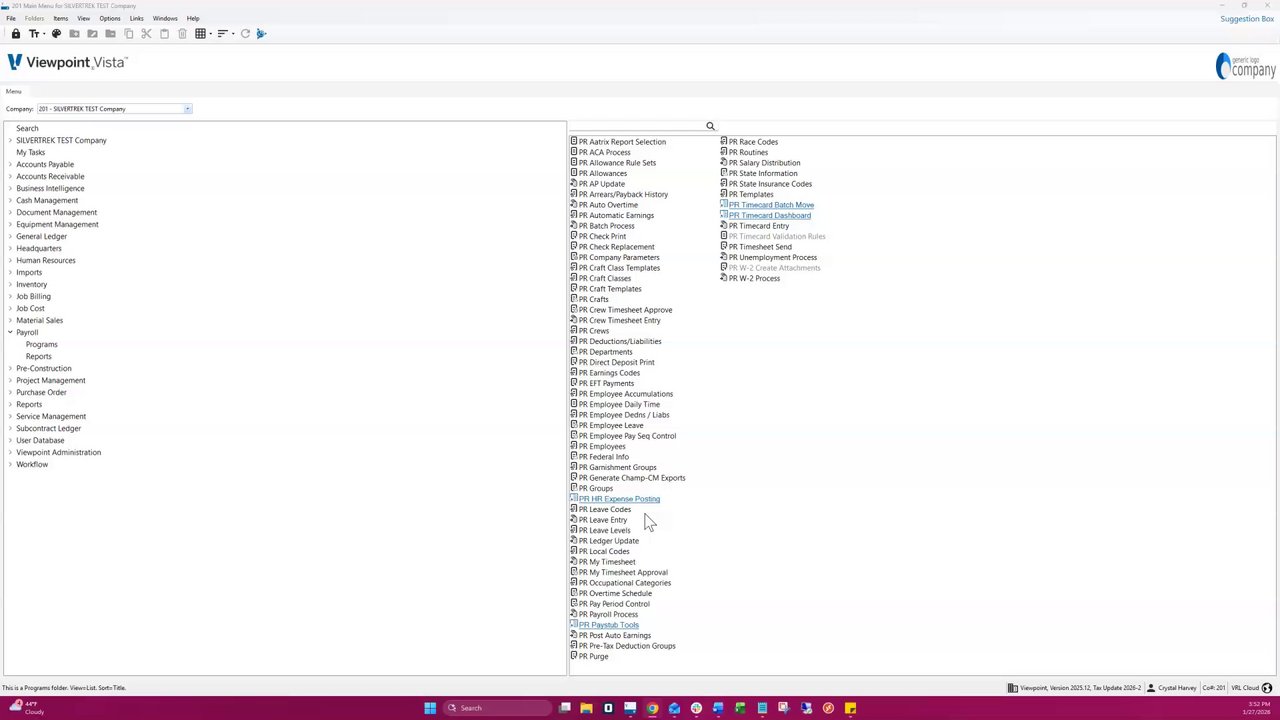Open the PR HR Expense Posting link
Viewport: 1280px width, 720px height.
pos(619,499)
